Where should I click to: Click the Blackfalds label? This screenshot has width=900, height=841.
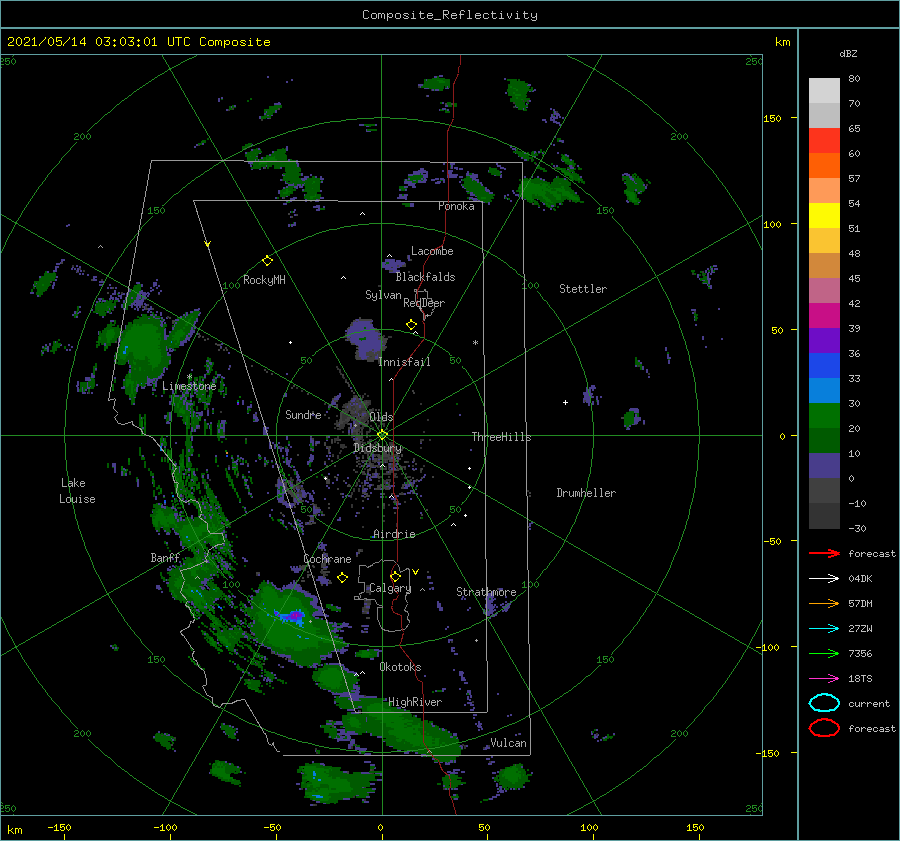(x=425, y=277)
